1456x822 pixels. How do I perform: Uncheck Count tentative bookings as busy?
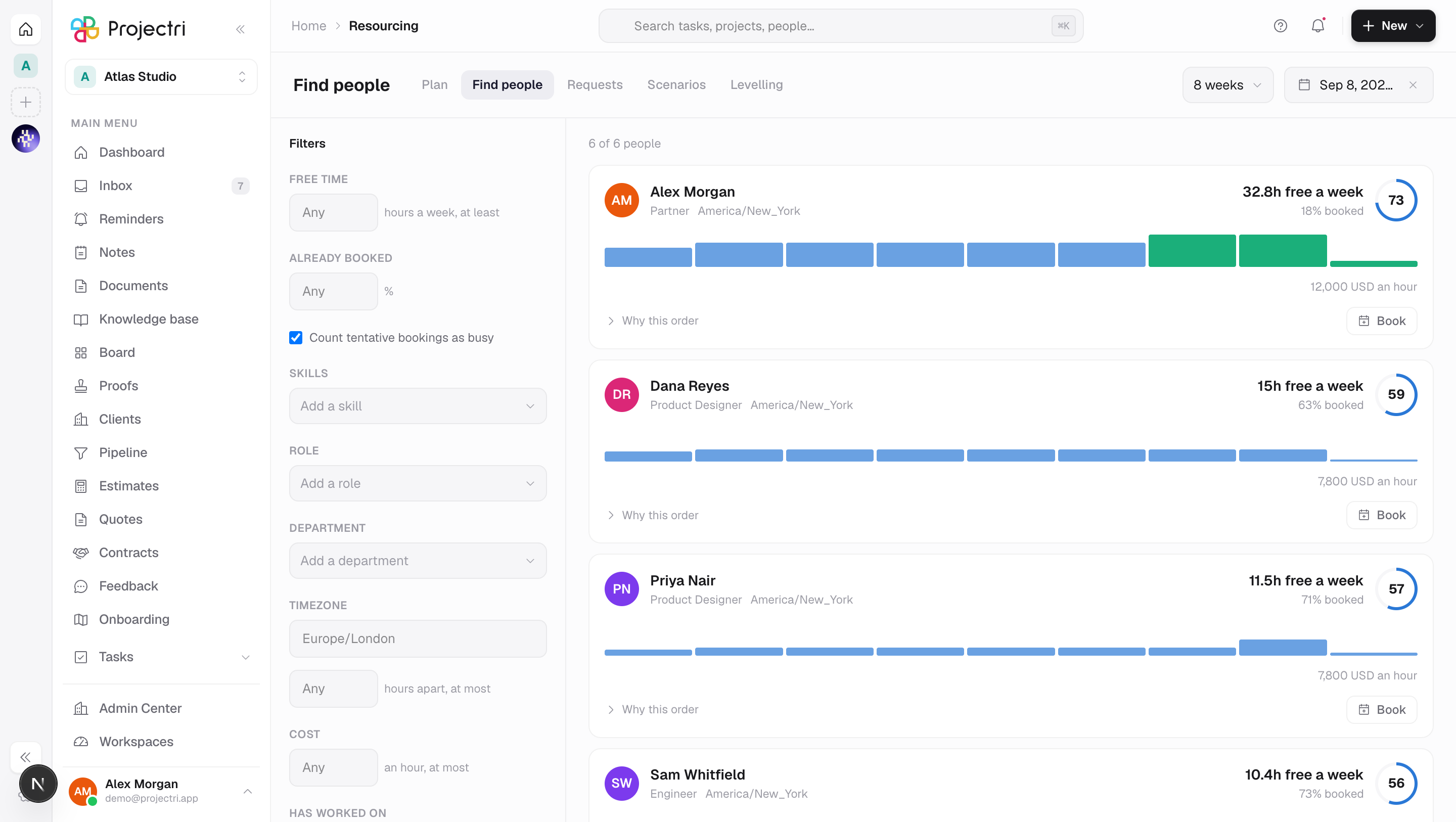(x=296, y=338)
